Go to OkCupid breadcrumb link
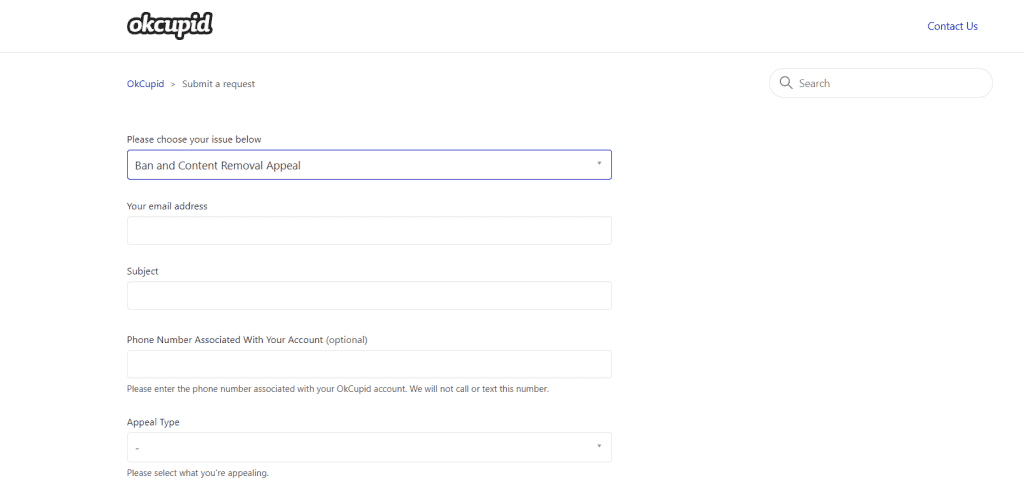Viewport: 1024px width, 482px height. tap(145, 84)
